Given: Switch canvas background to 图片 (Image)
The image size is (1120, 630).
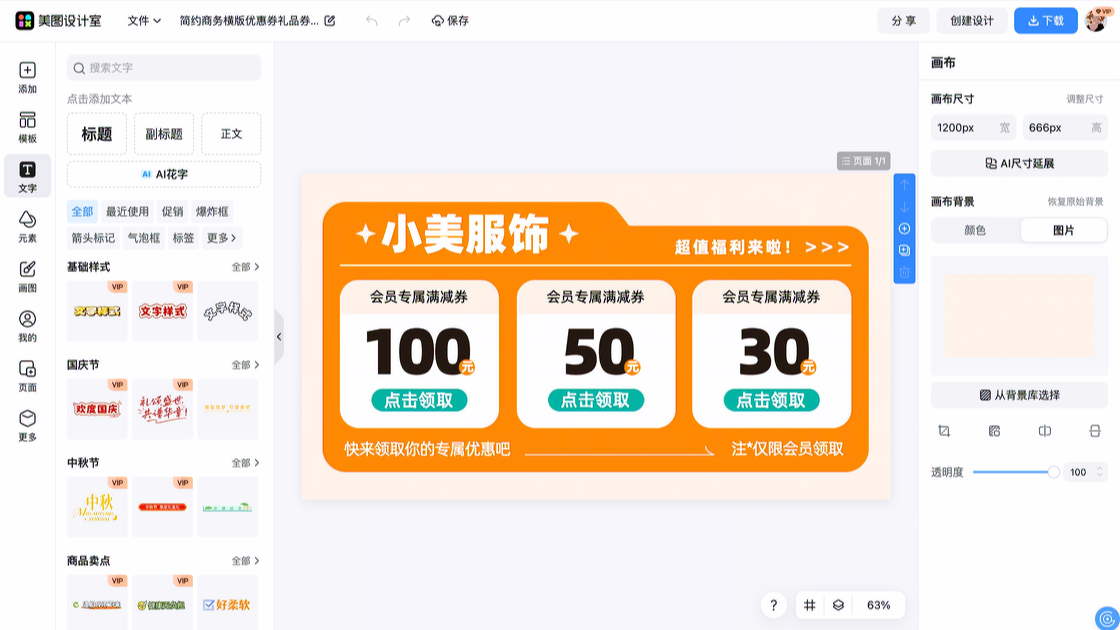Looking at the screenshot, I should tap(1063, 230).
